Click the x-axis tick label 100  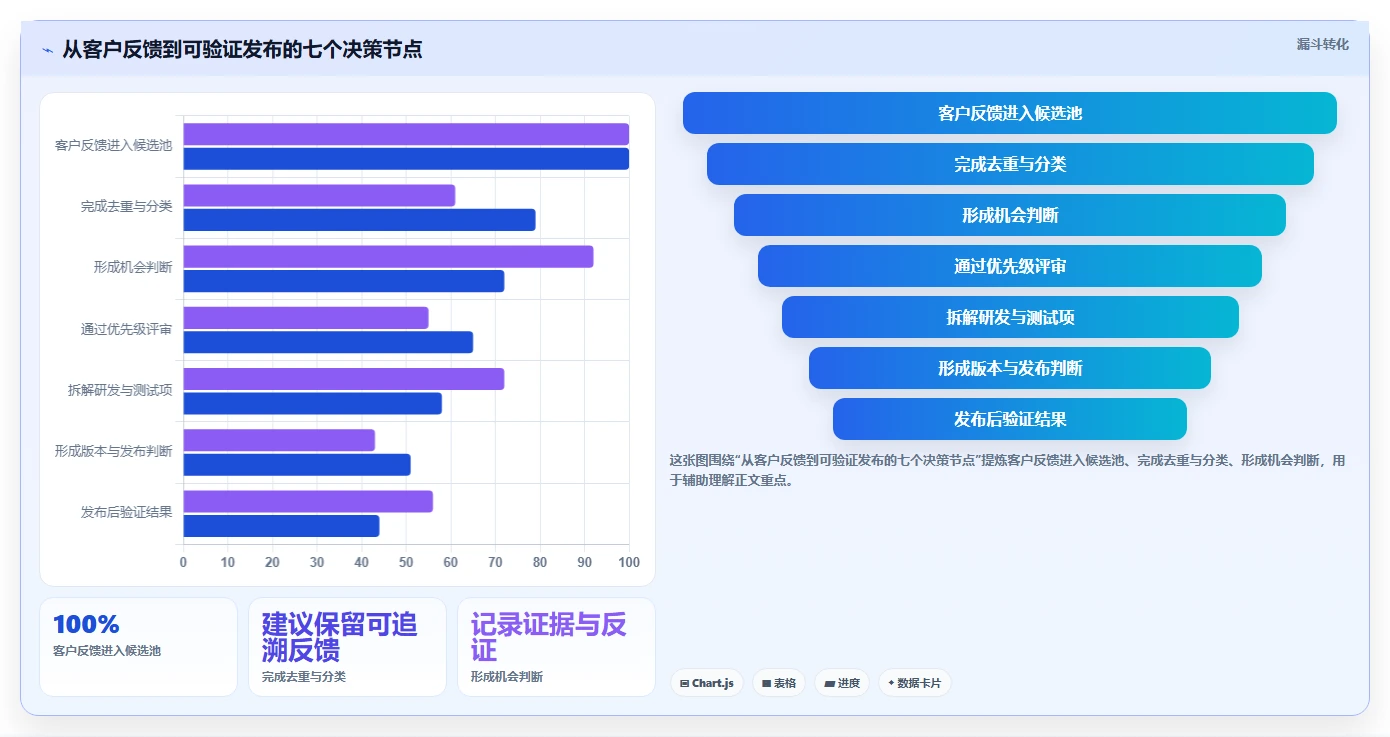629,563
